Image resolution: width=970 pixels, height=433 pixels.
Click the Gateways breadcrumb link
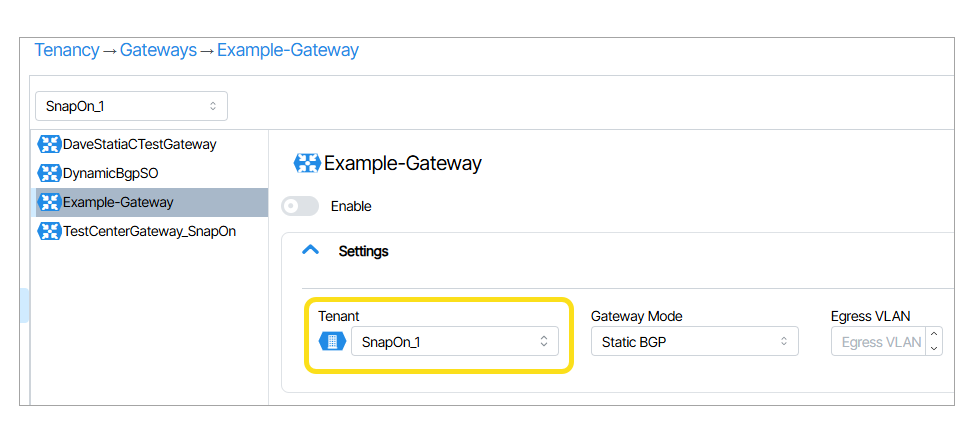[158, 50]
